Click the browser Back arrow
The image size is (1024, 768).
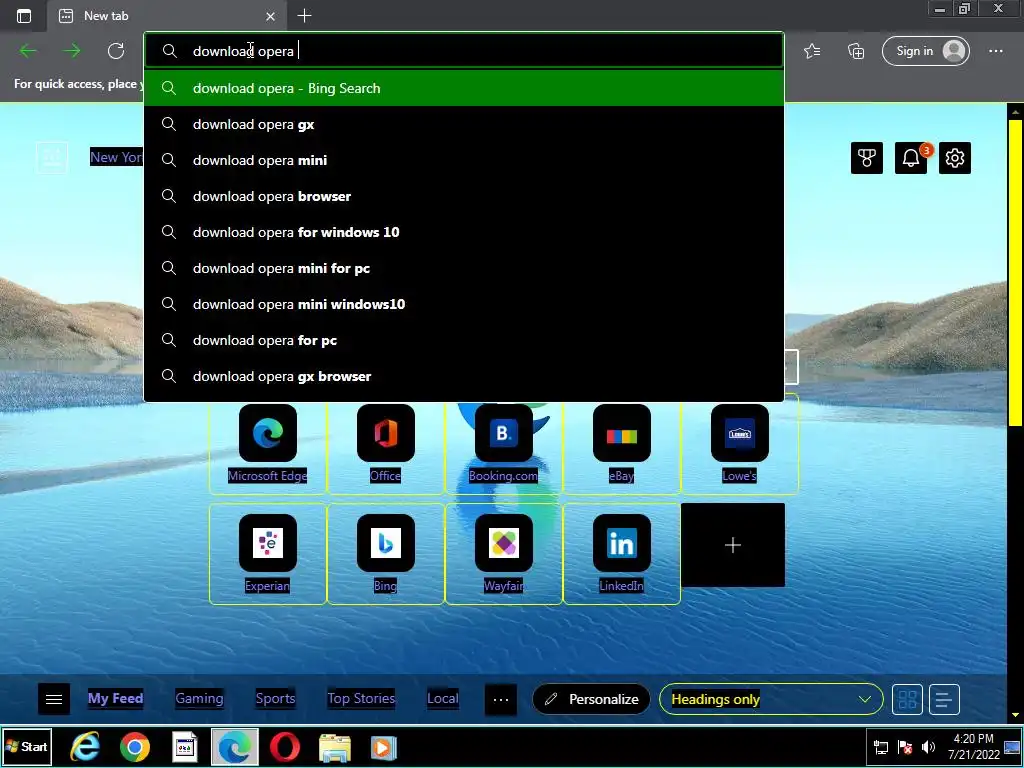(x=28, y=51)
